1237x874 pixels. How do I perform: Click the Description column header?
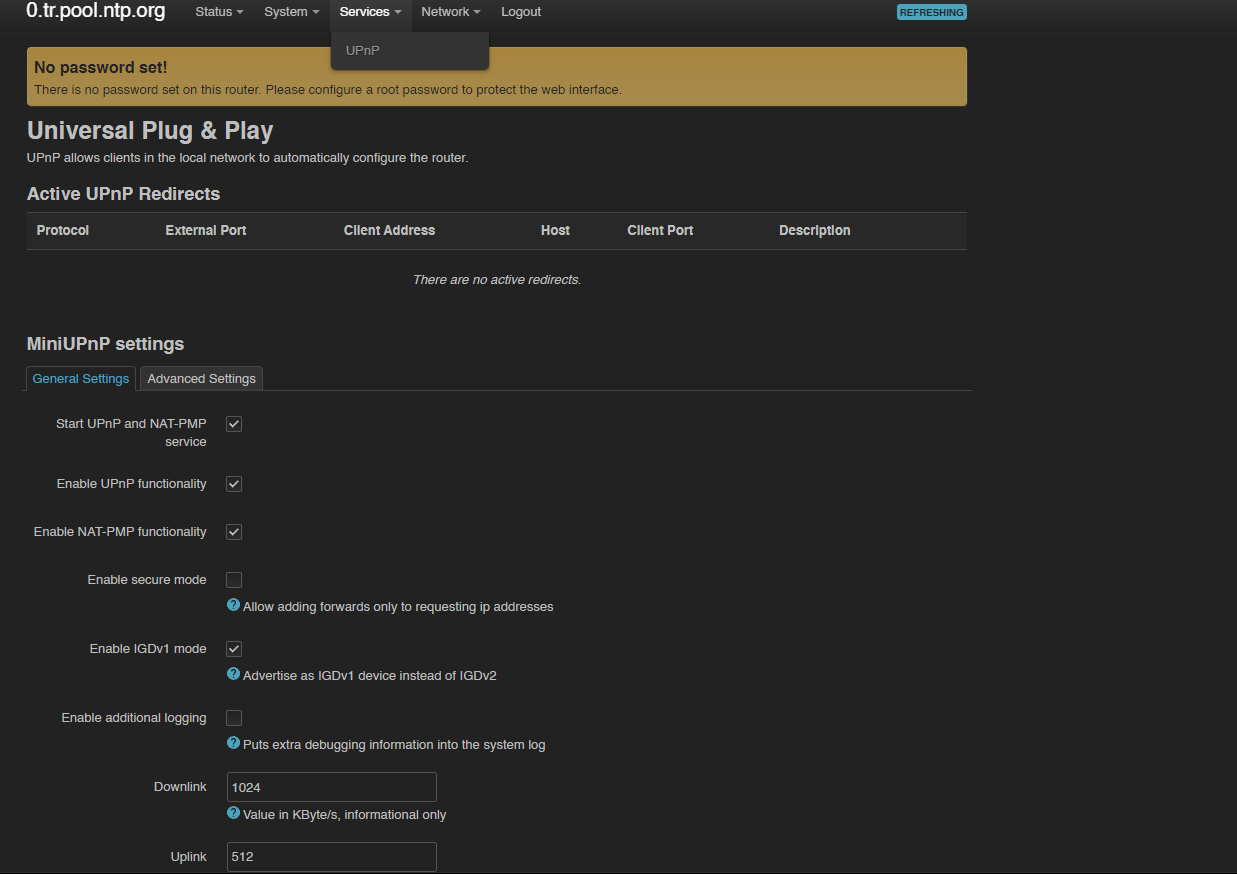click(x=815, y=230)
